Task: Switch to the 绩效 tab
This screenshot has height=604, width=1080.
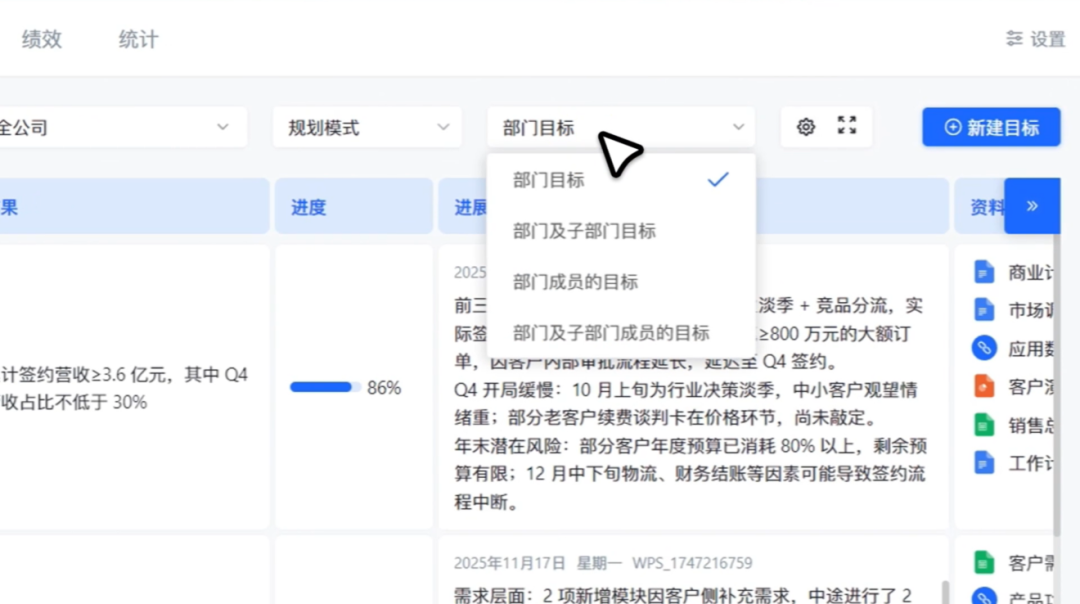Action: pos(42,39)
